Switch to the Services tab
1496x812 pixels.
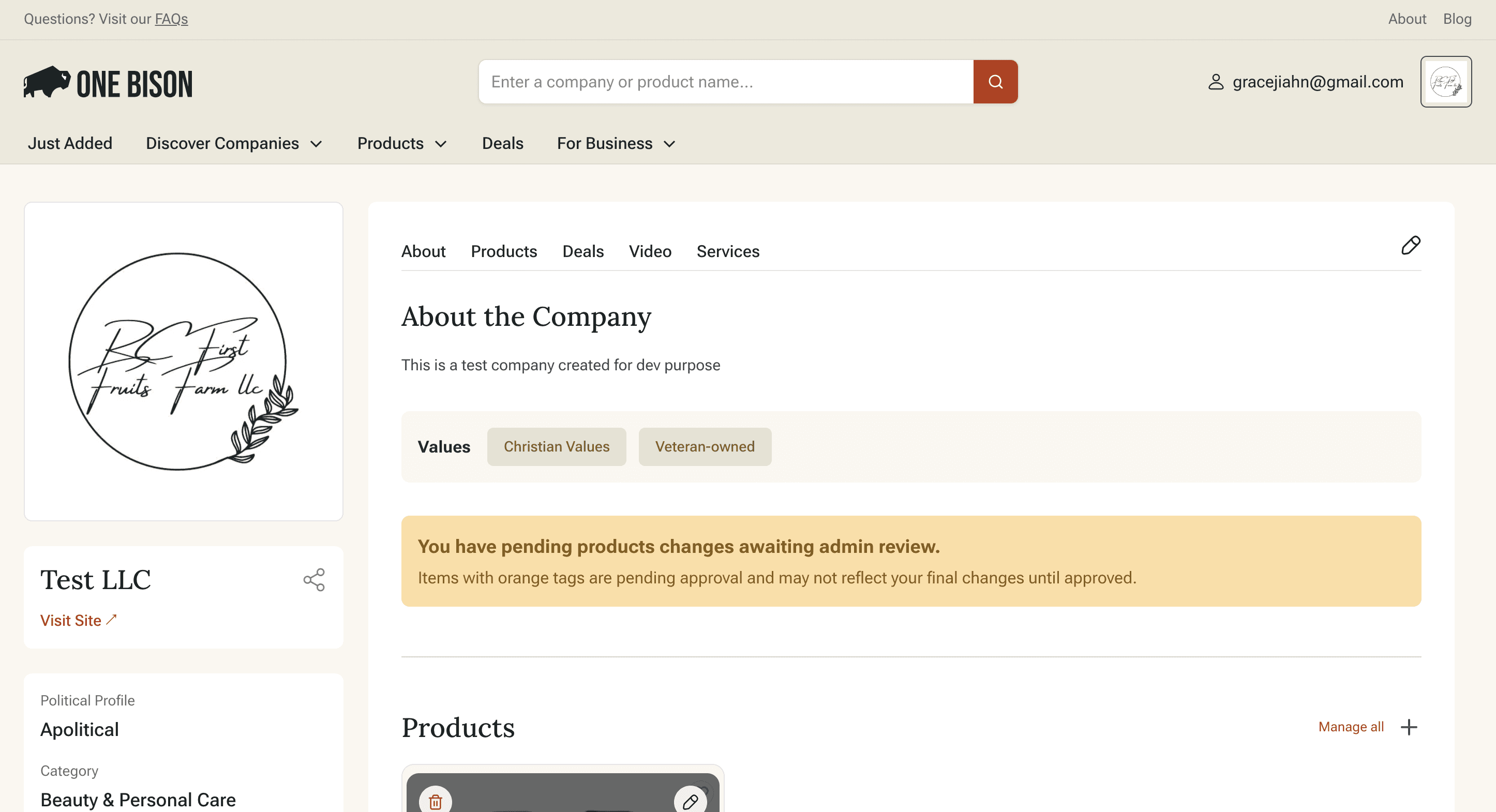click(728, 251)
